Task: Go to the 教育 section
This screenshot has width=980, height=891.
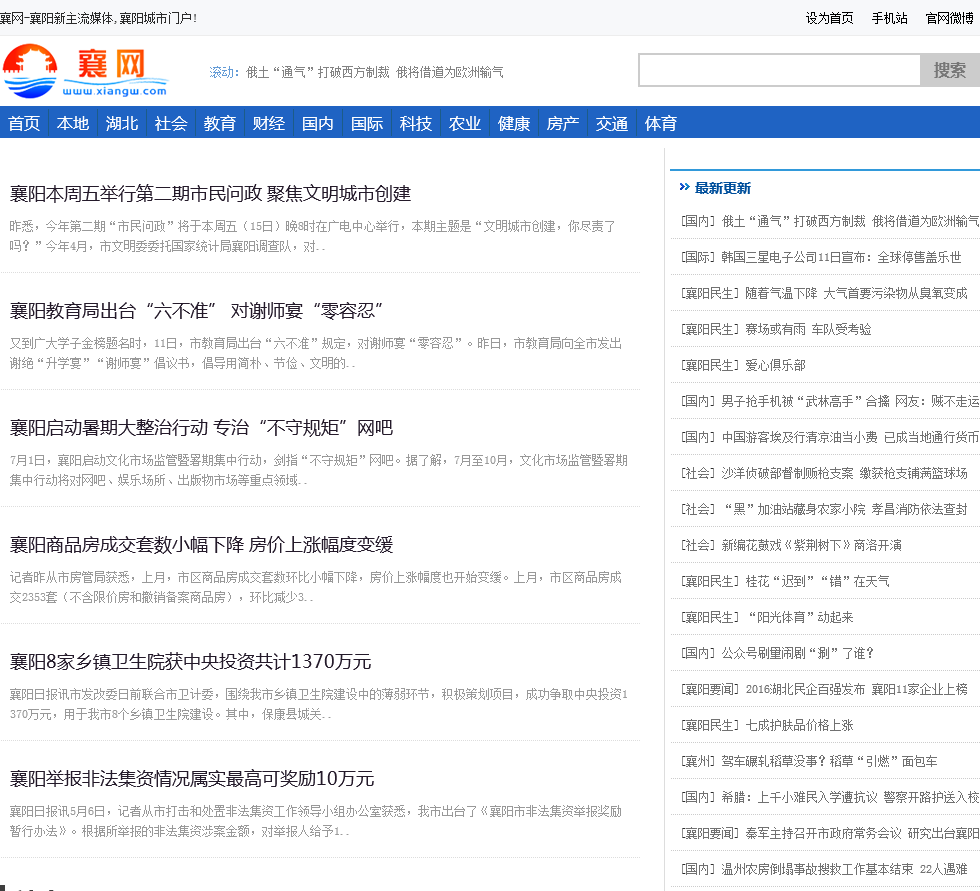Action: 220,123
